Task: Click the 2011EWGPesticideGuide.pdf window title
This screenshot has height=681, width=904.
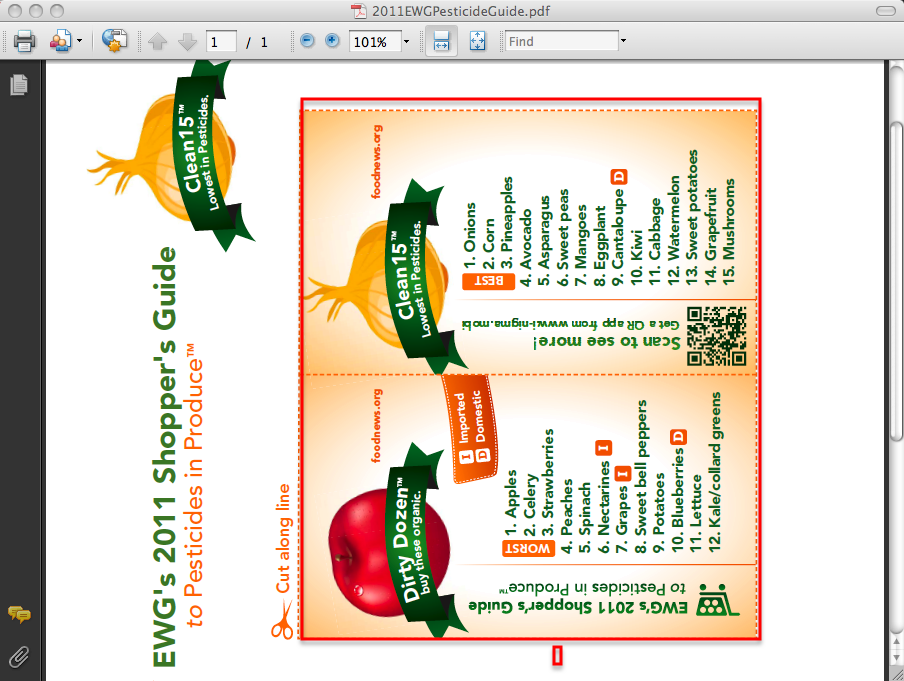Action: point(461,11)
